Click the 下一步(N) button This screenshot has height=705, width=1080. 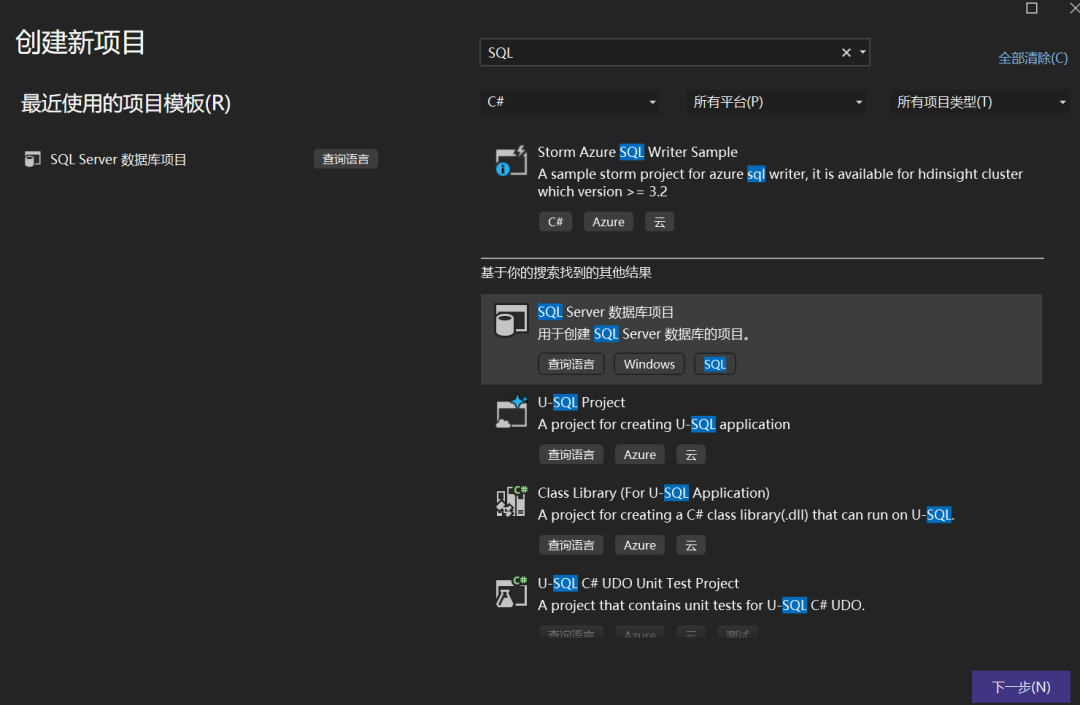(x=1020, y=687)
